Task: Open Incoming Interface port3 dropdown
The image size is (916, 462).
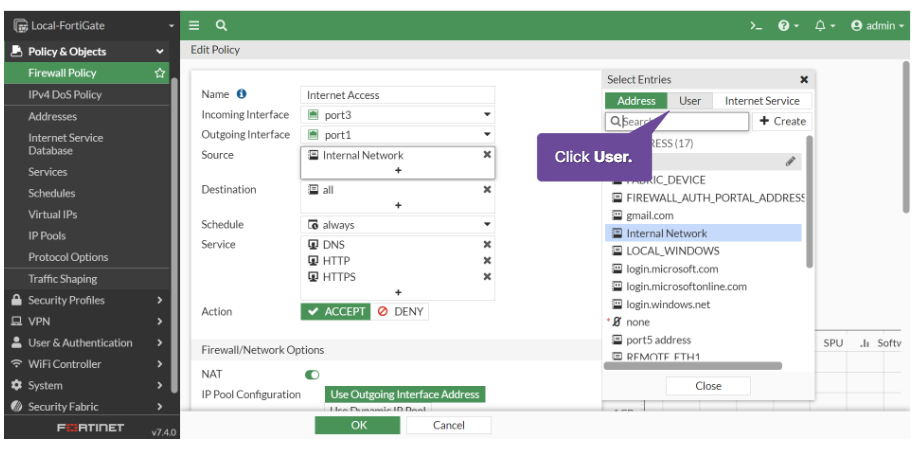Action: pos(398,115)
